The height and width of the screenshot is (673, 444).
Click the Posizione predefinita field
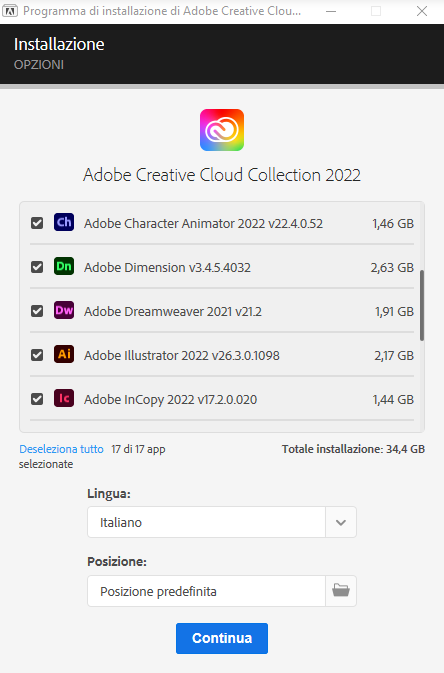click(207, 591)
